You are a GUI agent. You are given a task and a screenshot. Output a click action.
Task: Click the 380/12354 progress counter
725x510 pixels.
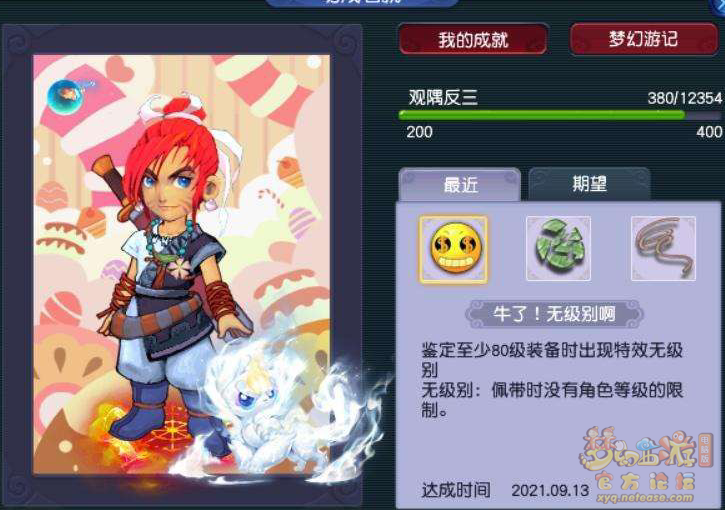(x=685, y=98)
